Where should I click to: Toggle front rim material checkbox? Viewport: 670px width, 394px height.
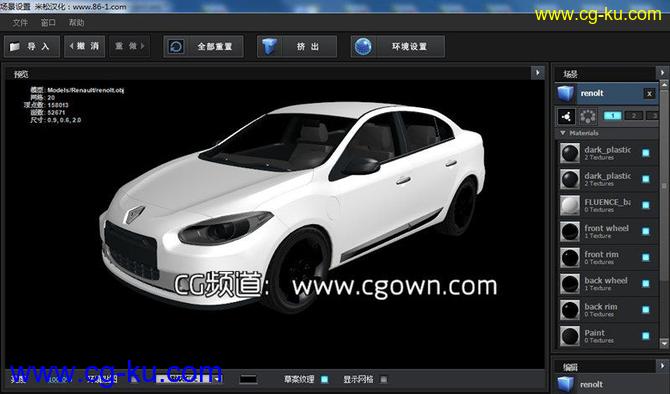pyautogui.click(x=646, y=257)
